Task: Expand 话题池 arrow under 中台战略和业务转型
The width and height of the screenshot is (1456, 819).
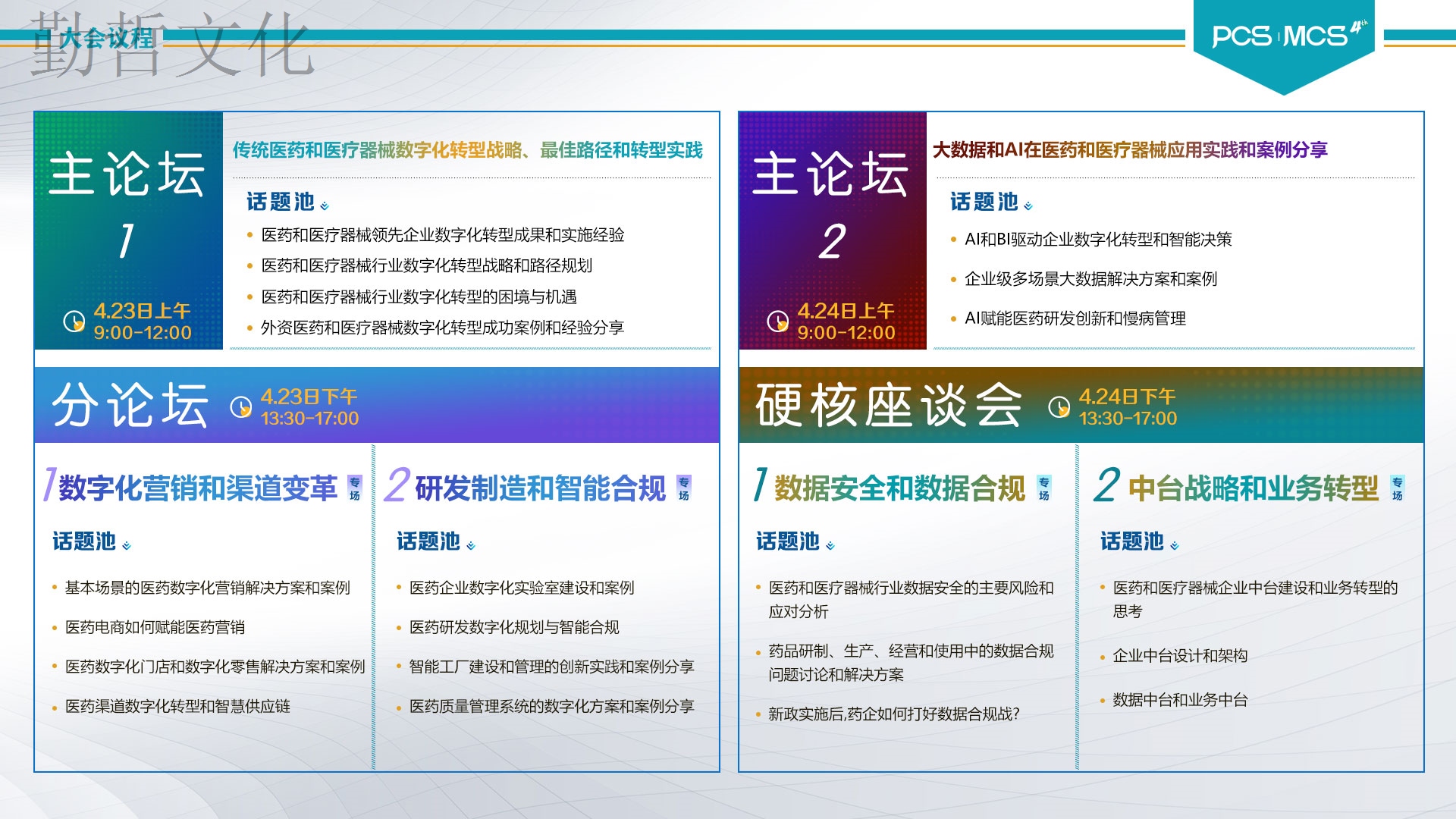Action: coord(1175,545)
